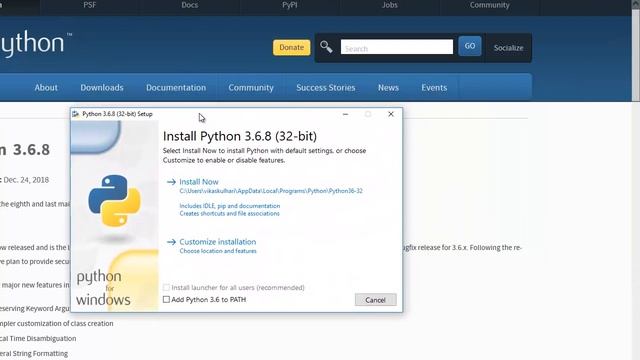Close the Python 3.6.8 Setup dialog

point(391,114)
